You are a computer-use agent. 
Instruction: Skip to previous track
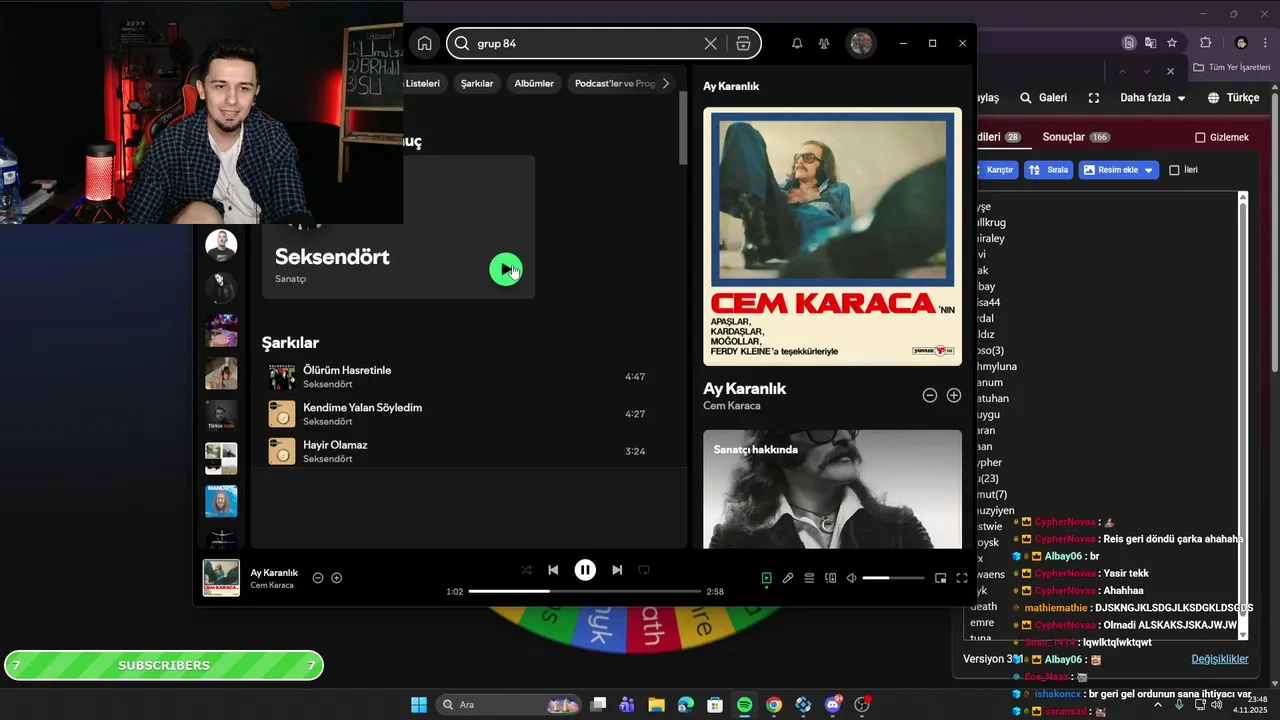point(553,570)
